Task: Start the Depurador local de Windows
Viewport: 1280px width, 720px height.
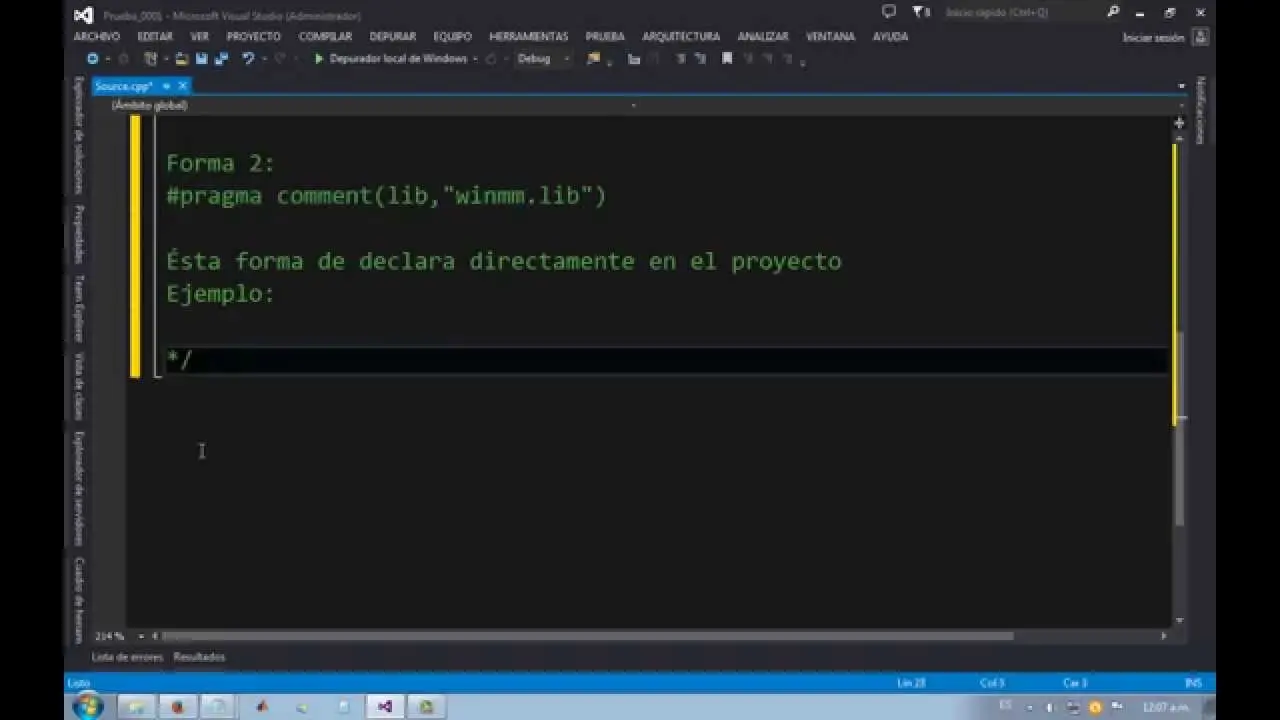Action: click(390, 59)
